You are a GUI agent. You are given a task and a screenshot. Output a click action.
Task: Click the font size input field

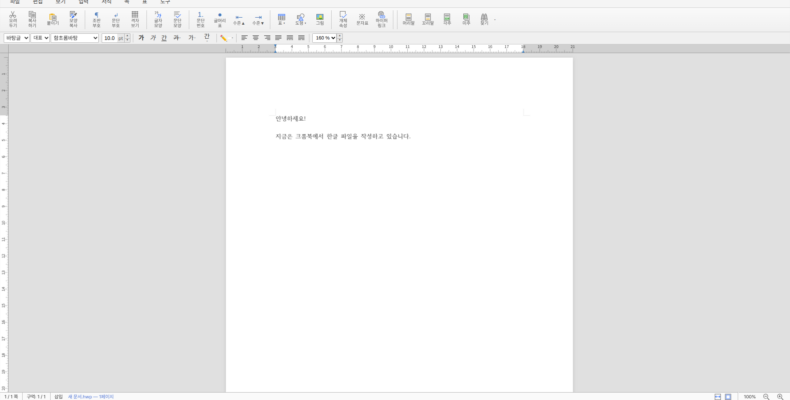[110, 38]
